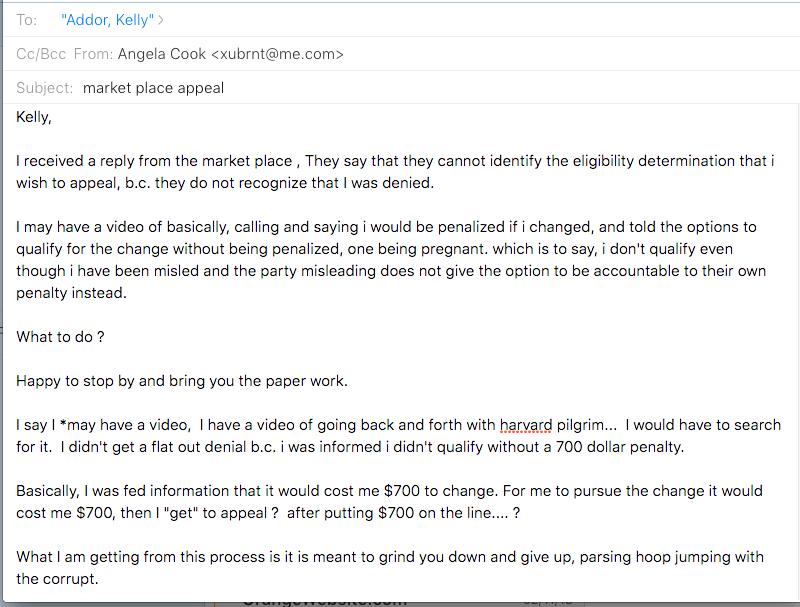
Task: Click the "Happy to stop by" sentence
Action: tap(182, 381)
